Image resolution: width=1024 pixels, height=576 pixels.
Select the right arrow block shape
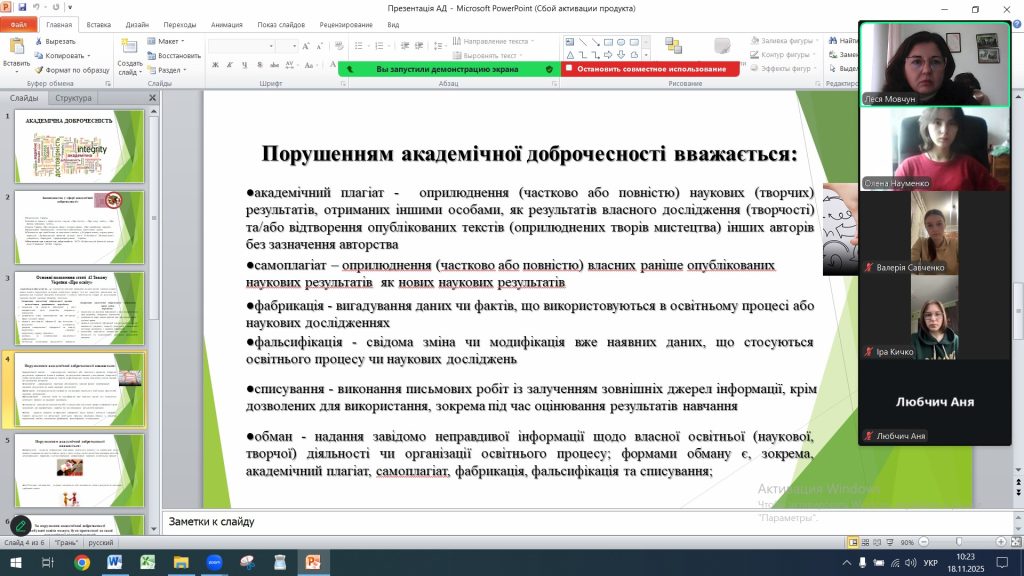click(x=608, y=55)
